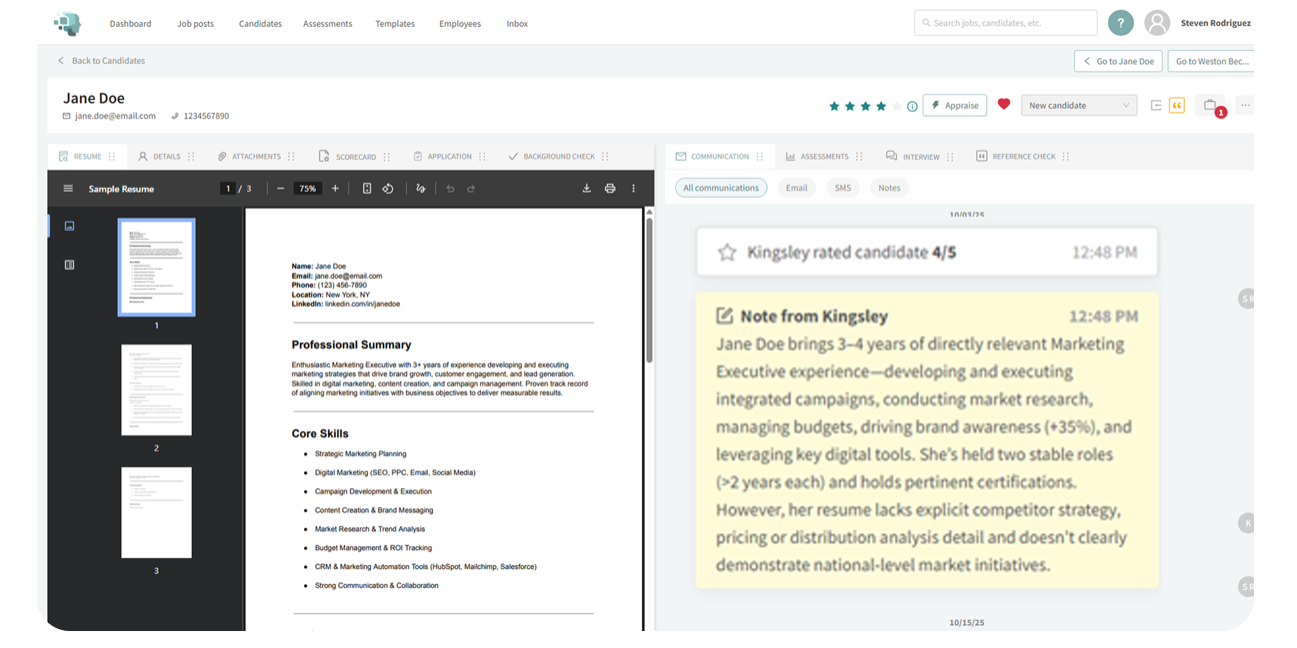Open the New candidate status dropdown

coord(1079,104)
